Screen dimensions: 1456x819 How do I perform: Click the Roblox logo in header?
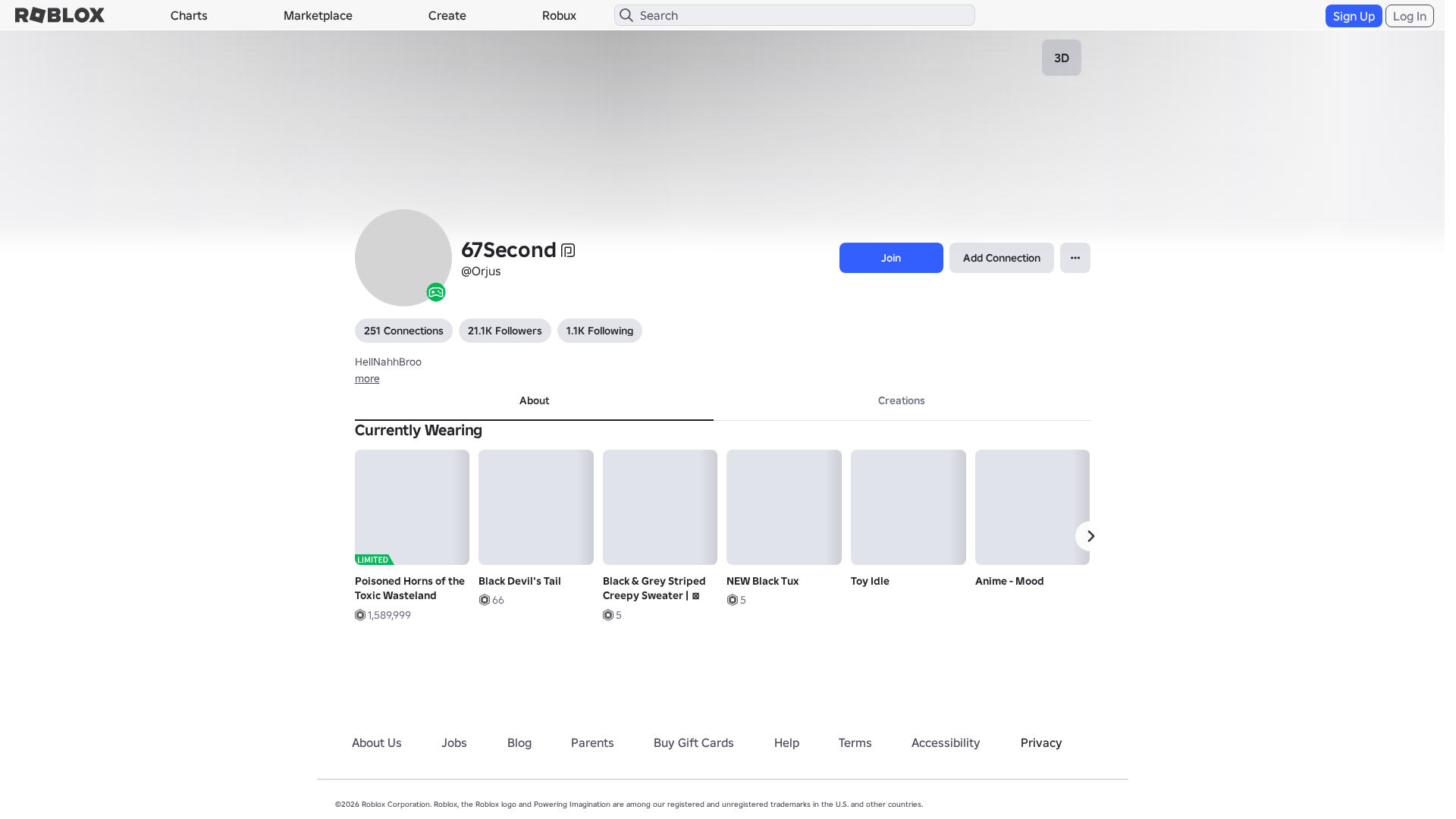[x=60, y=15]
